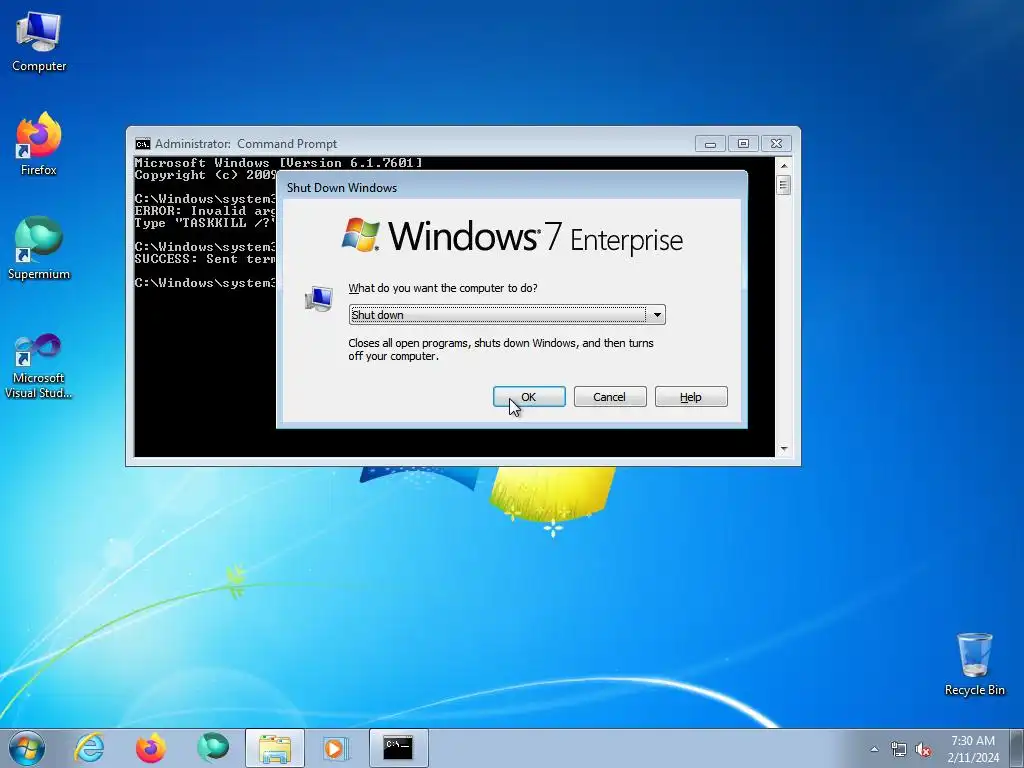This screenshot has width=1024, height=768.
Task: Maximize the Command Prompt window
Action: click(x=743, y=144)
